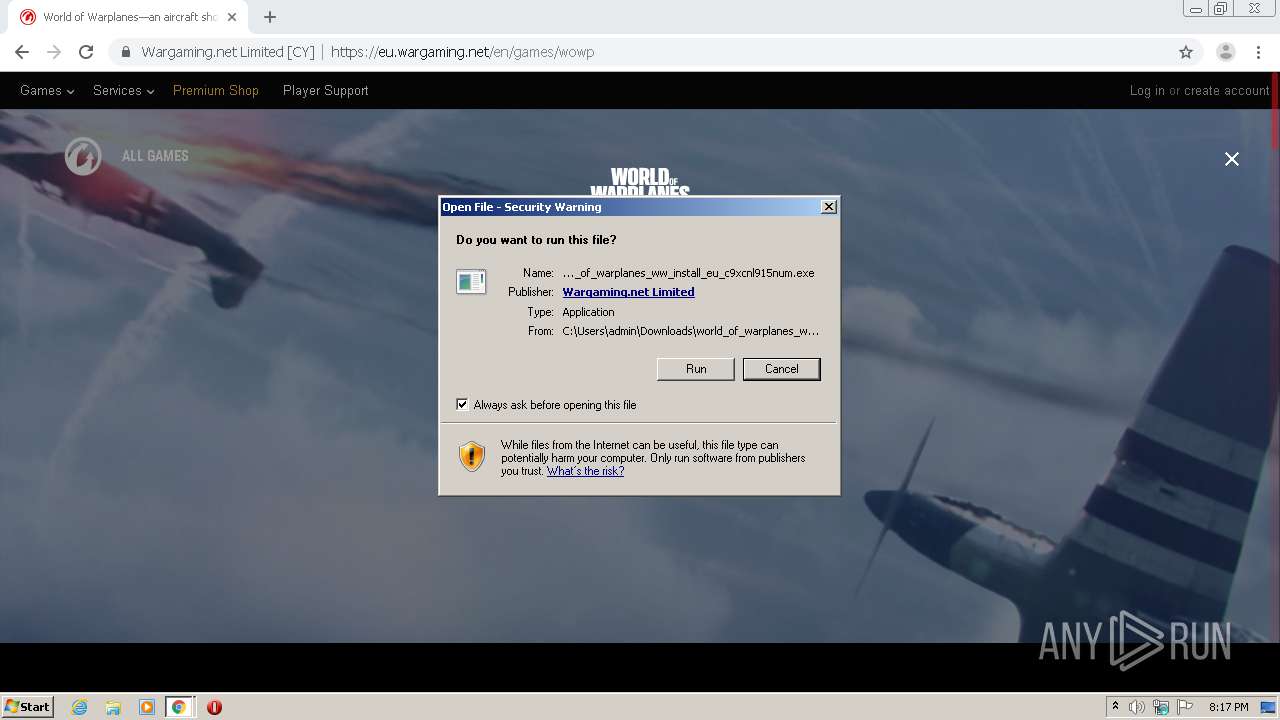Open a new tab with plus icon

(x=270, y=17)
